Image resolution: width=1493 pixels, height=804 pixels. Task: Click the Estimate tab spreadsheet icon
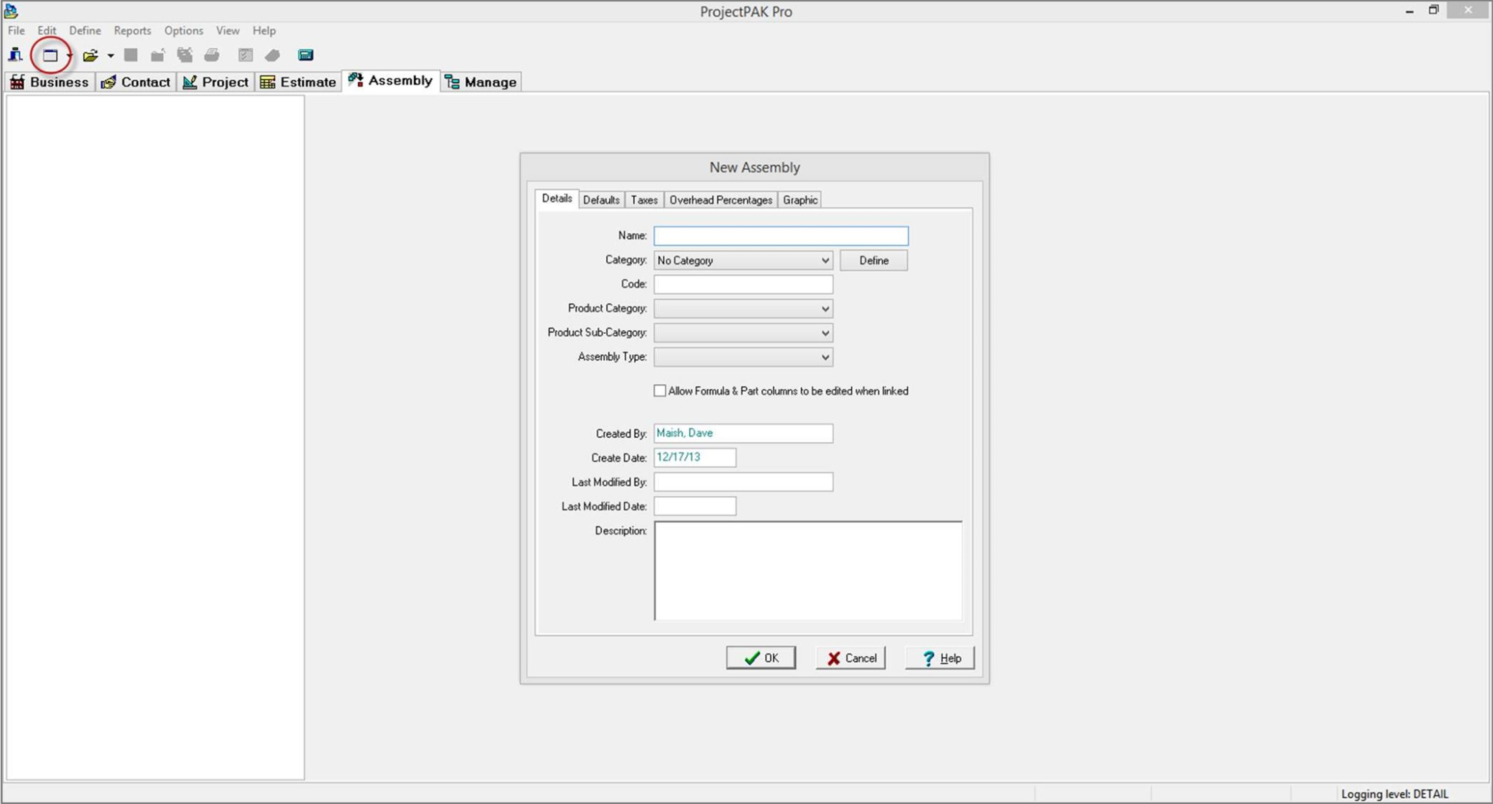pos(267,81)
